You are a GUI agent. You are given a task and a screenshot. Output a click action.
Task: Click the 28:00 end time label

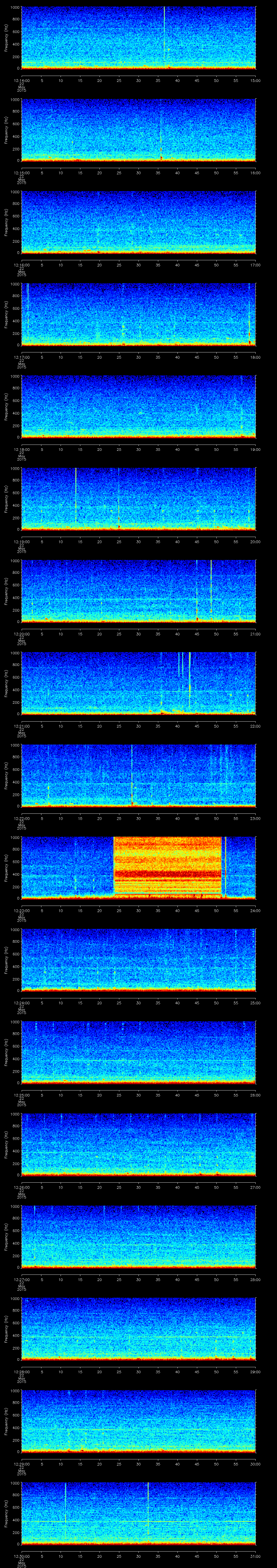tap(255, 1279)
